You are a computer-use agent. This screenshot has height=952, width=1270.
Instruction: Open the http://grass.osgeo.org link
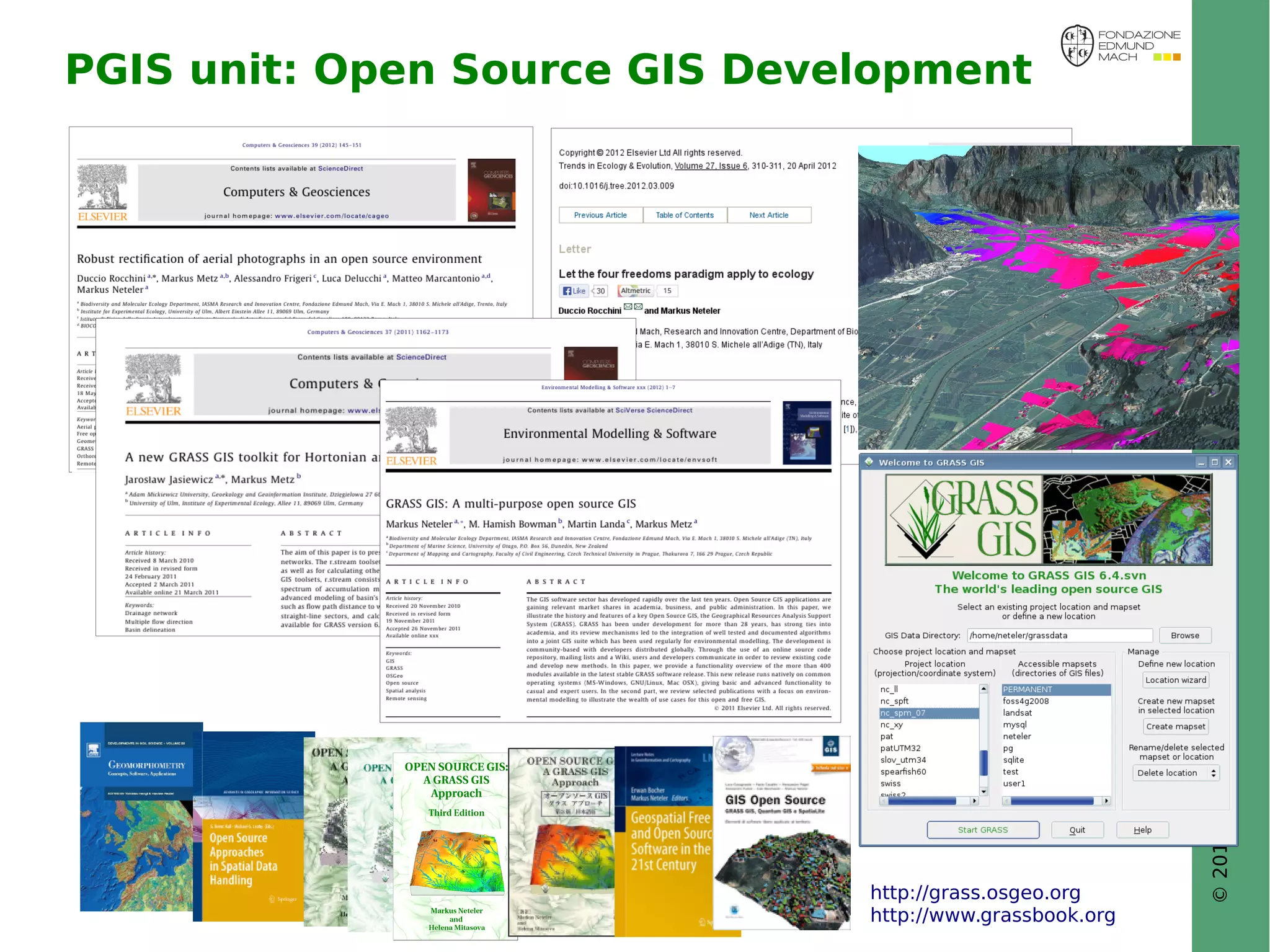(975, 892)
